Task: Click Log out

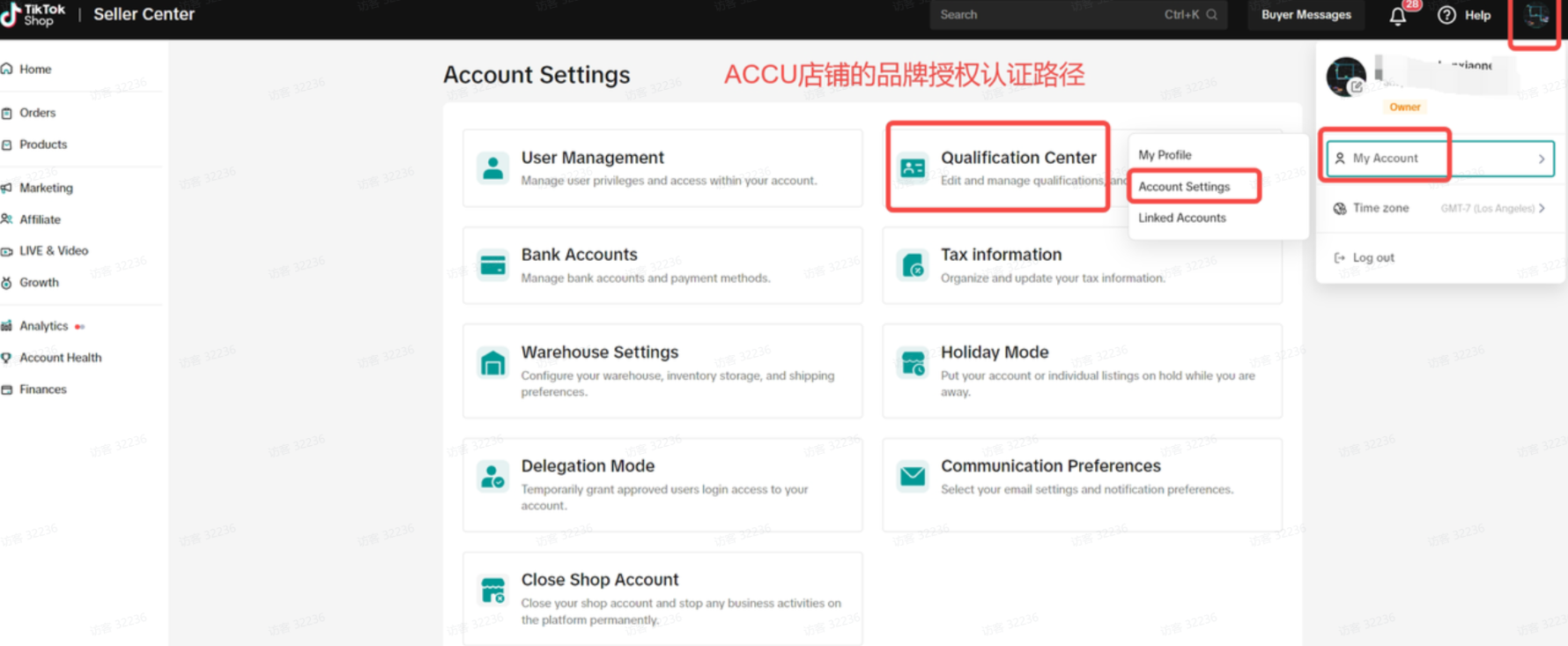Action: coord(1372,257)
